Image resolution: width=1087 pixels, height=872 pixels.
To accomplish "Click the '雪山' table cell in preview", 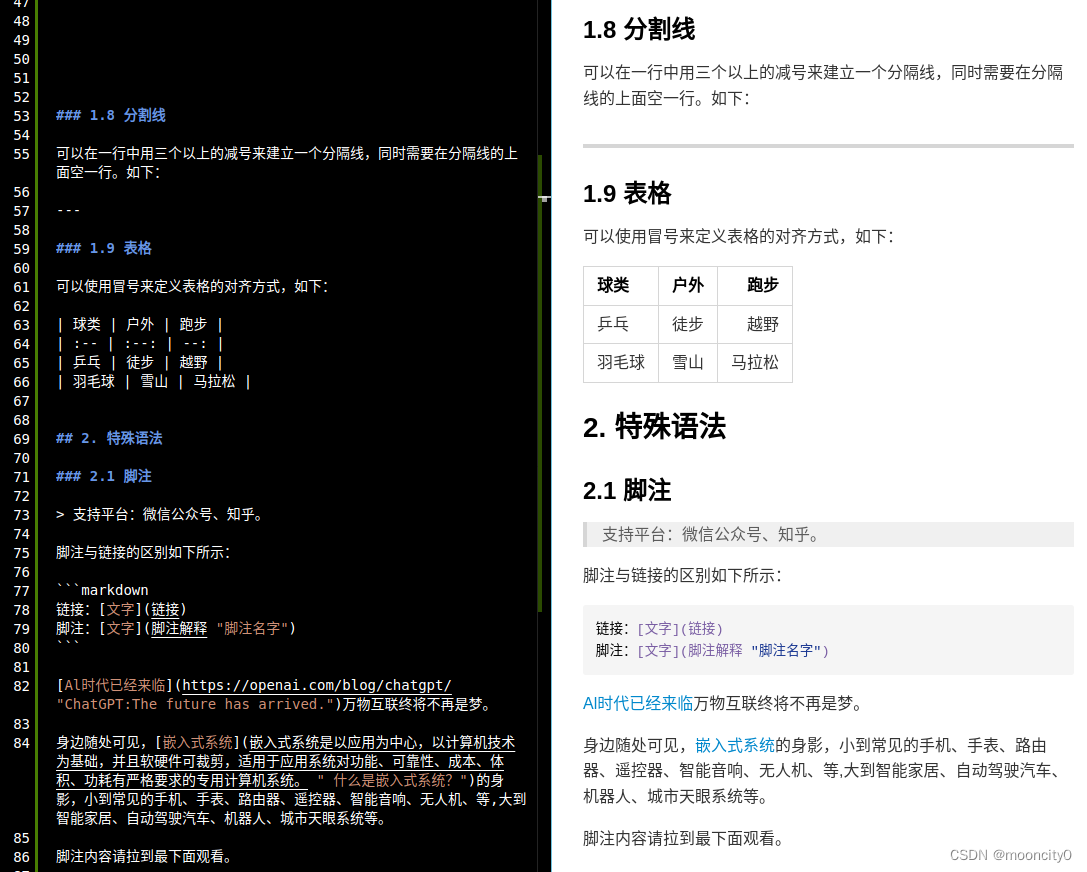I will pyautogui.click(x=688, y=363).
